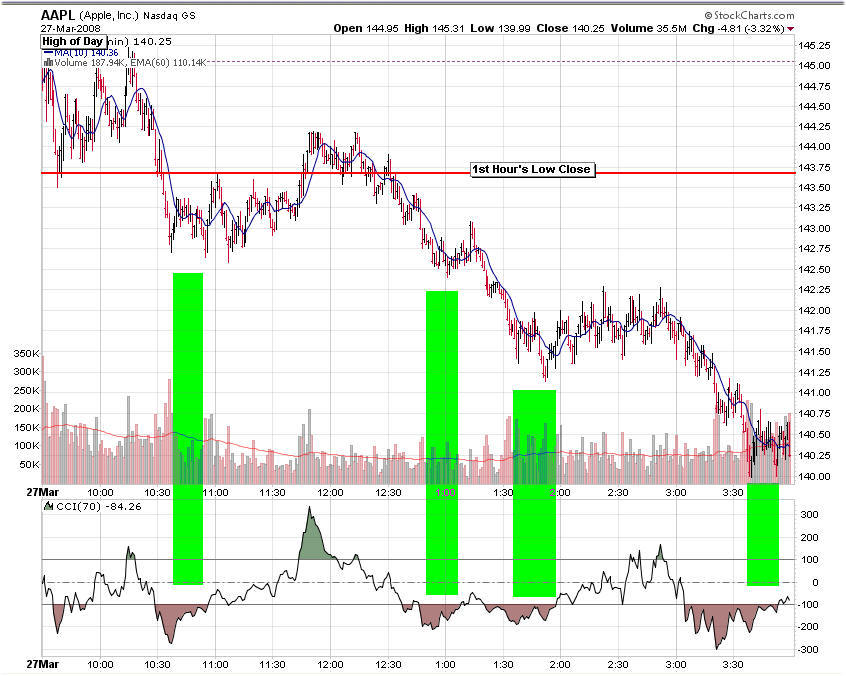The width and height of the screenshot is (846, 676).
Task: Click the 300 value on the CCI scale
Action: tap(809, 515)
